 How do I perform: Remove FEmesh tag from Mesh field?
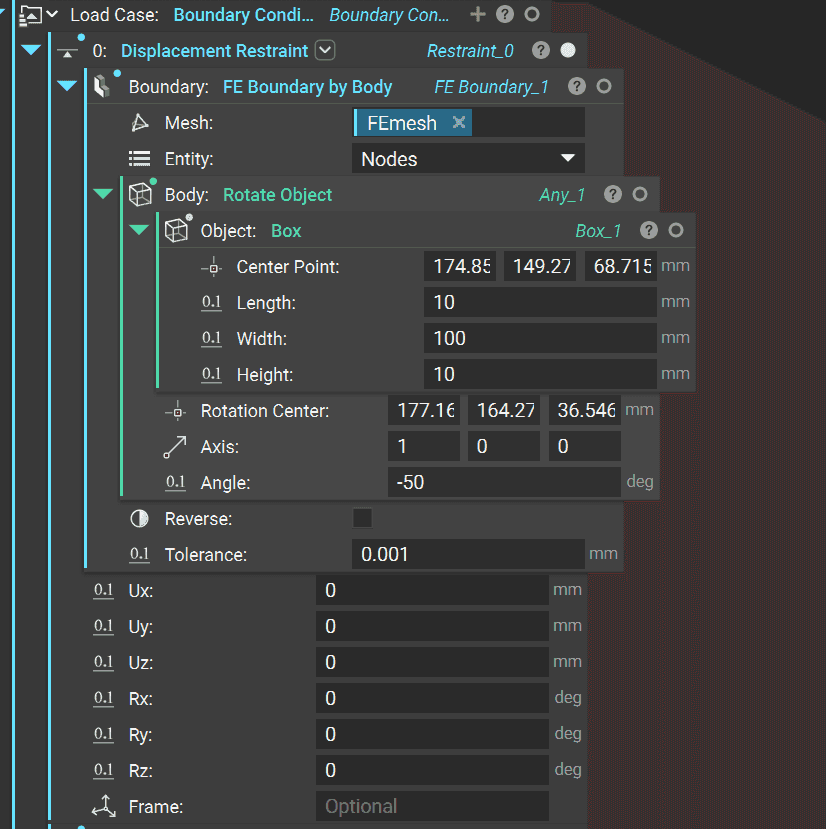click(459, 123)
